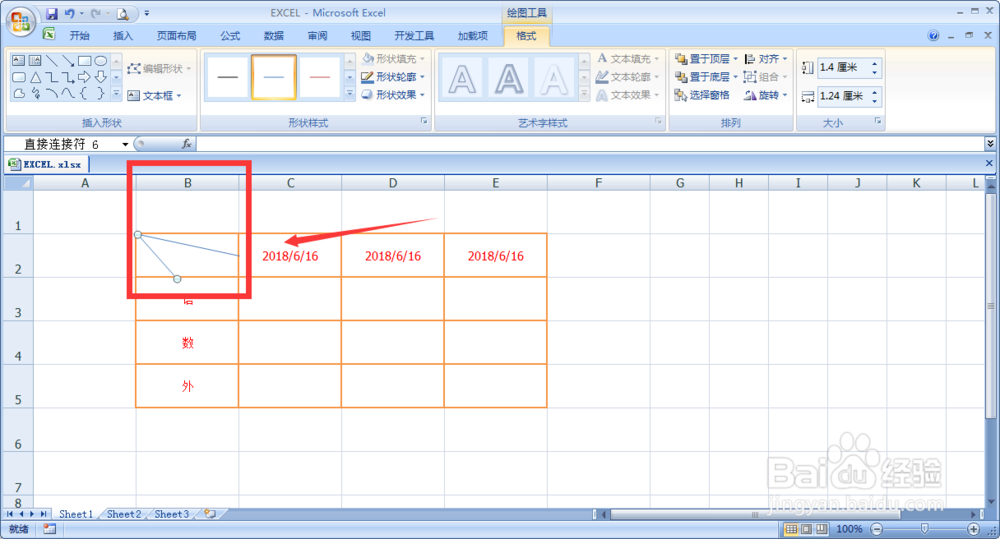This screenshot has width=1000, height=539.
Task: Open Shape Styles dialog launcher
Action: point(424,121)
